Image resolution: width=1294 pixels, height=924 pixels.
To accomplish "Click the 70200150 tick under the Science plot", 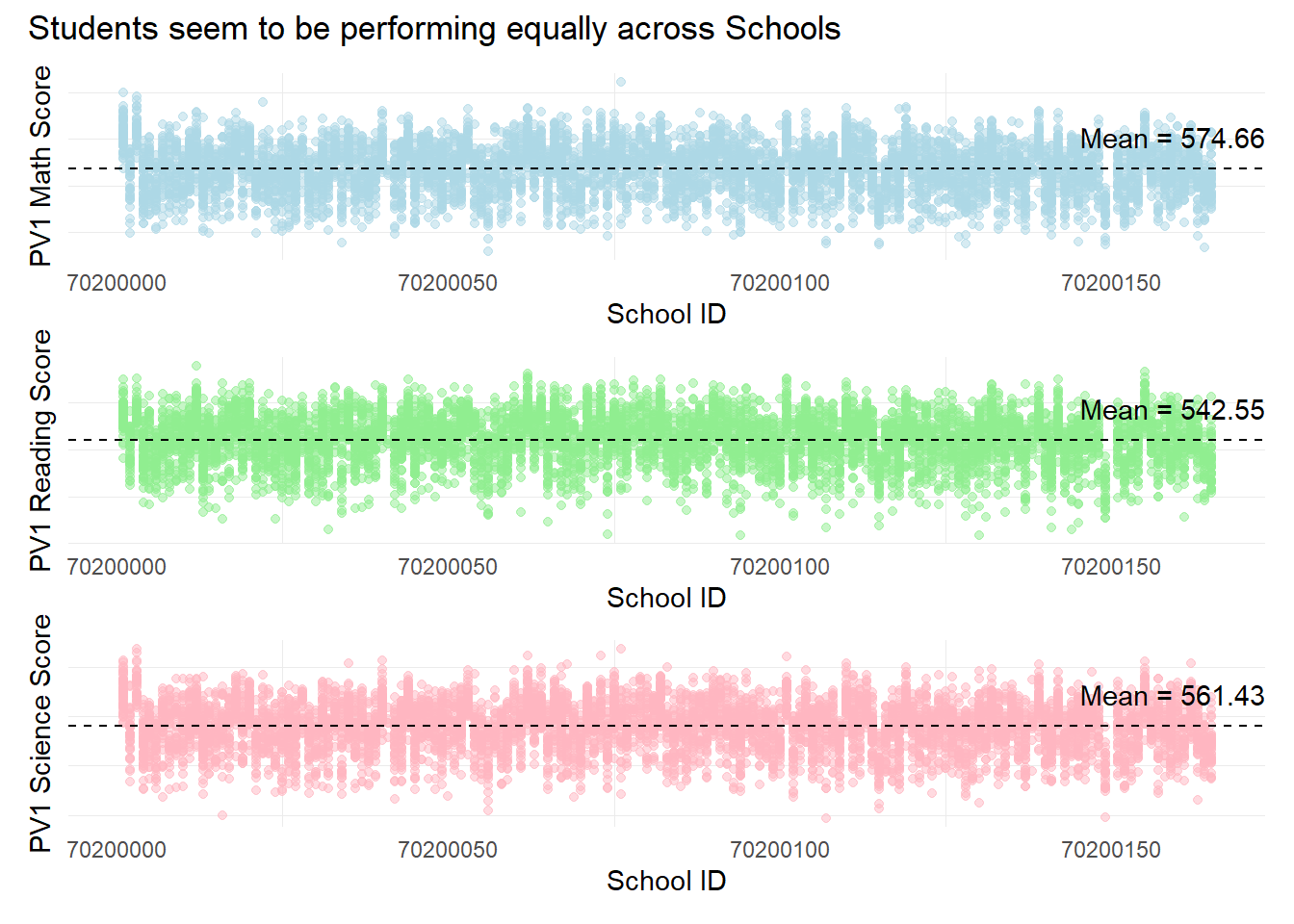I will coord(1111,851).
